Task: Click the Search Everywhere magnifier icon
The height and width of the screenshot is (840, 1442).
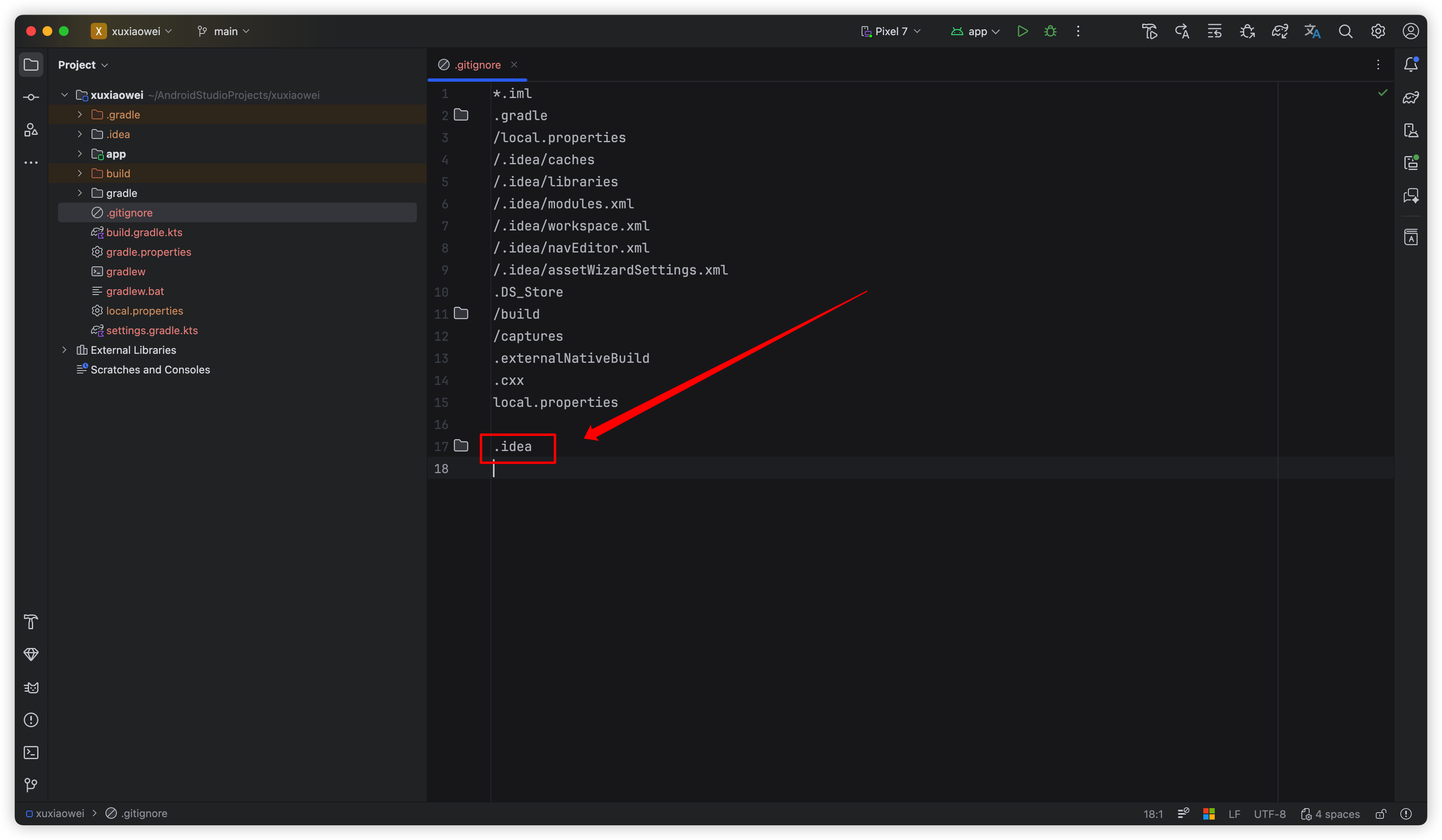Action: pyautogui.click(x=1345, y=31)
